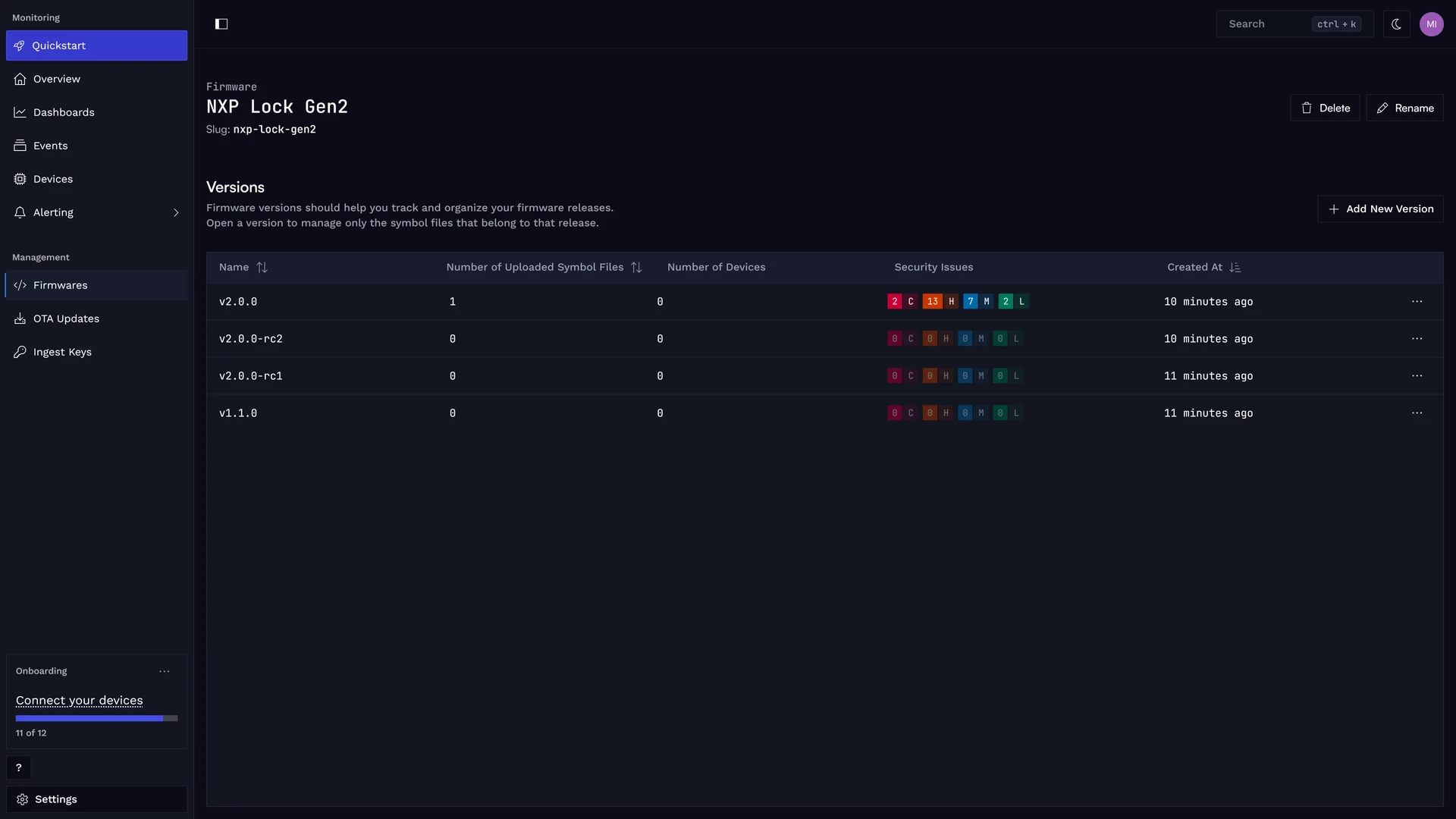Open Ingest Keys page
Image resolution: width=1456 pixels, height=819 pixels.
[x=96, y=352]
